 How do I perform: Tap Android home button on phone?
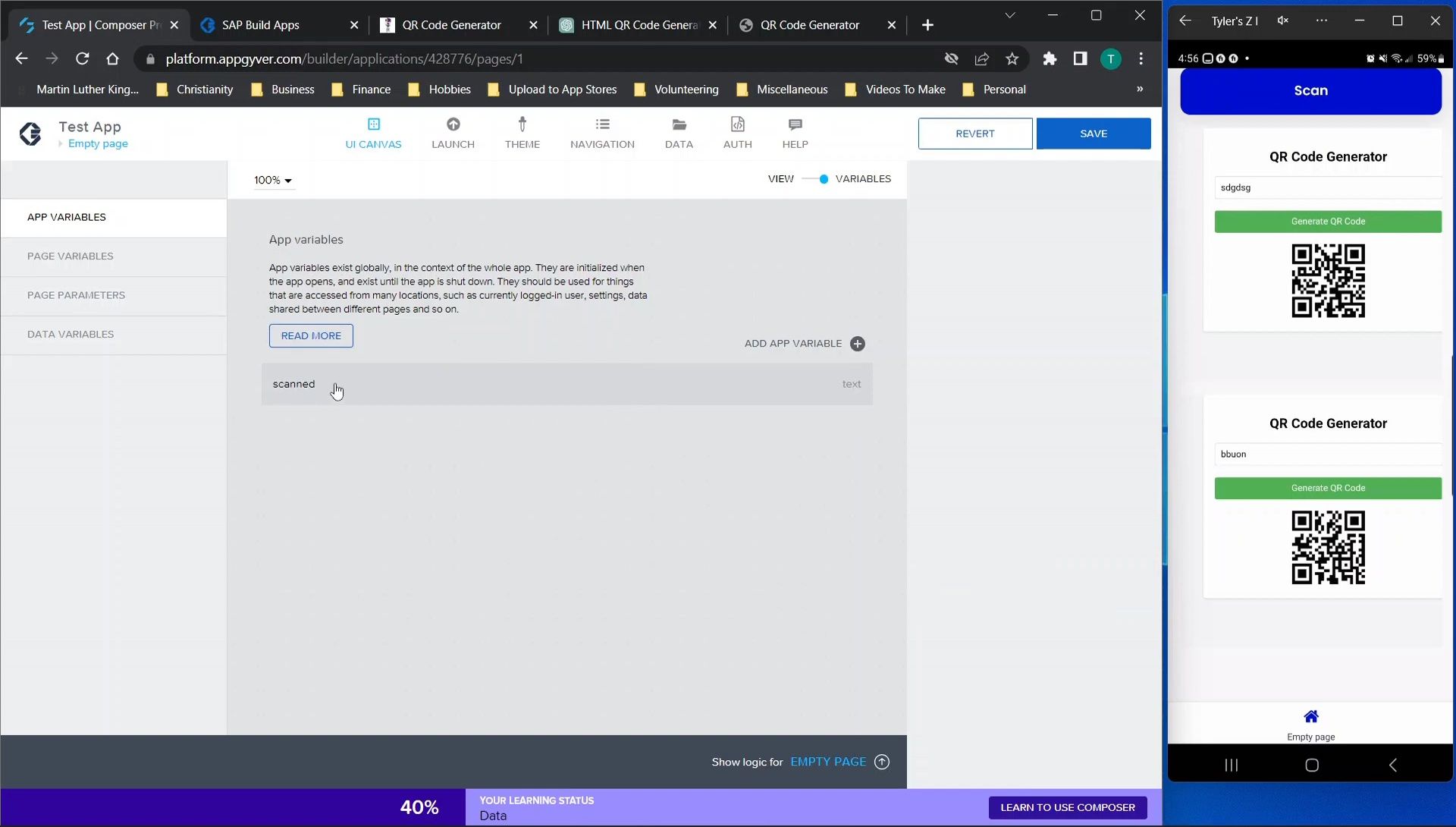coord(1312,765)
